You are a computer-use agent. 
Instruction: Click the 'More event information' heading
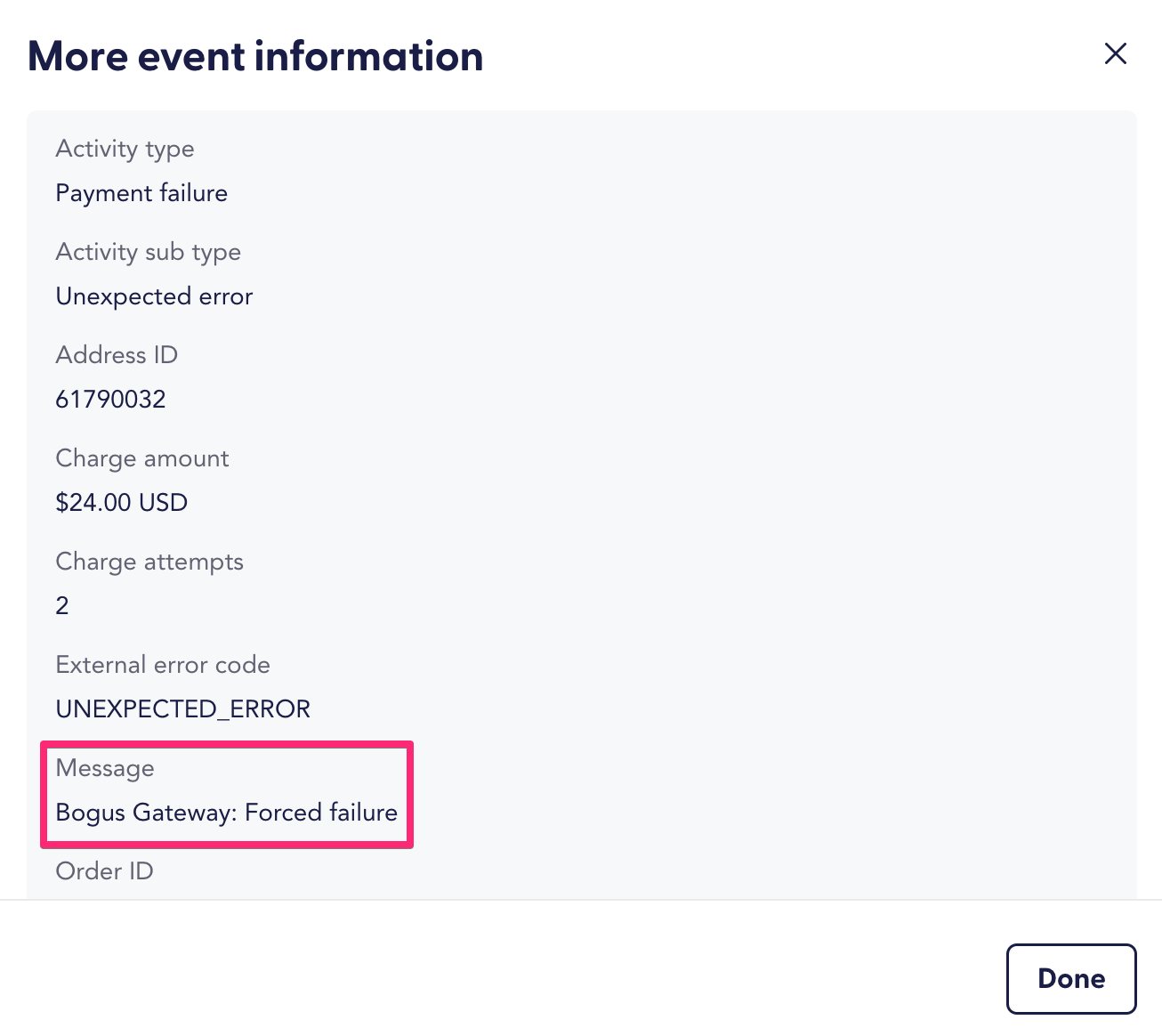click(x=255, y=56)
